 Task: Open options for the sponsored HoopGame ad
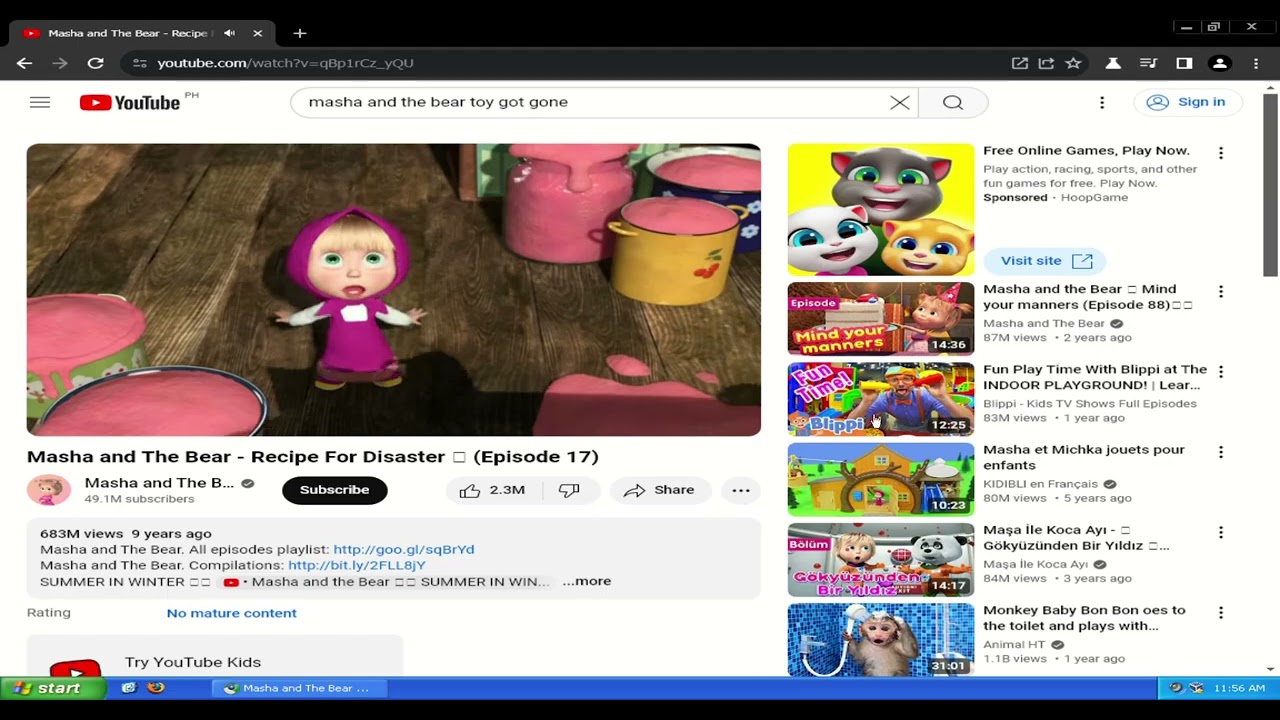(1221, 153)
